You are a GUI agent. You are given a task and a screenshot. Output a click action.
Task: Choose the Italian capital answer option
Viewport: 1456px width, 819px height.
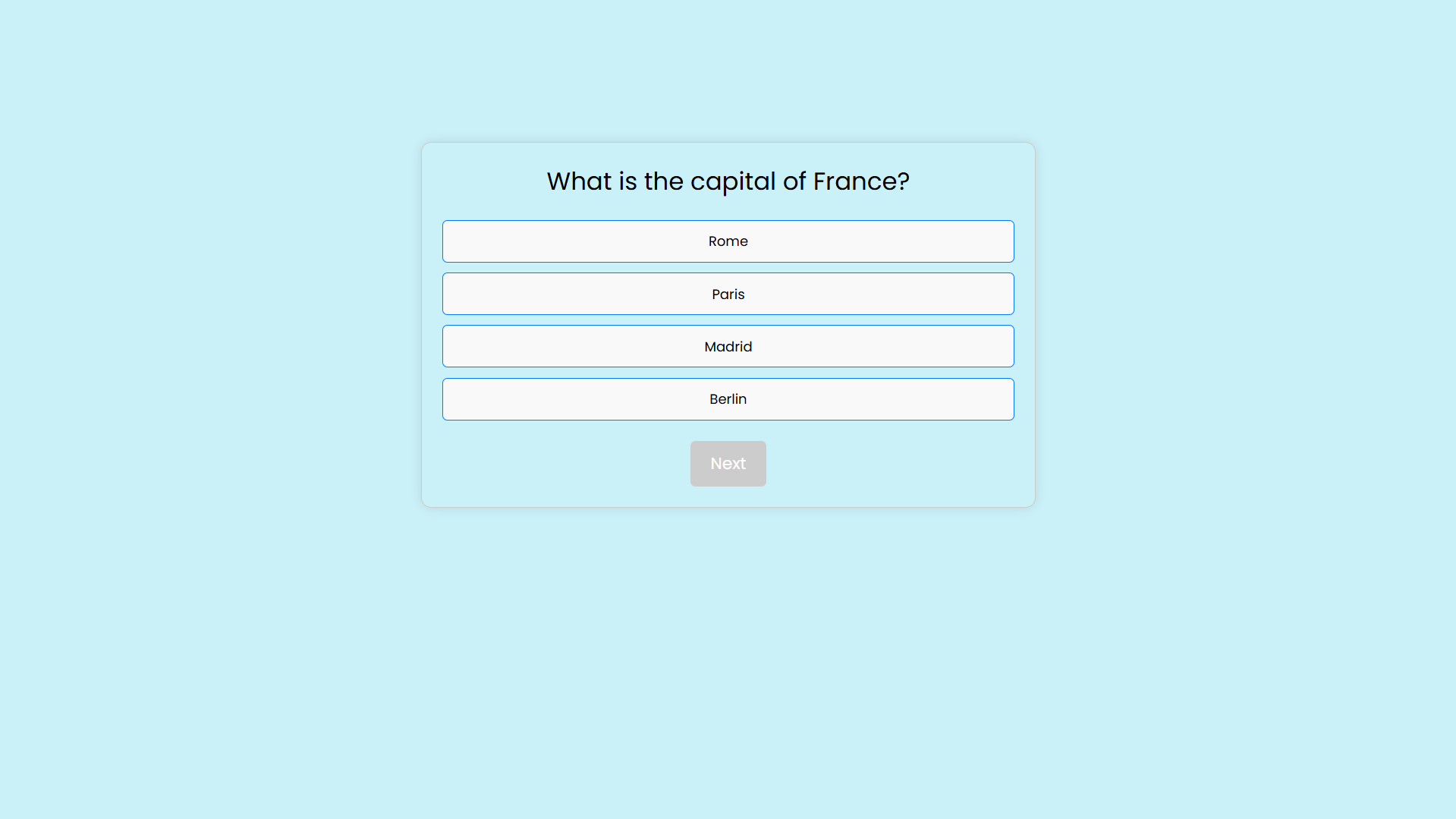pos(728,241)
